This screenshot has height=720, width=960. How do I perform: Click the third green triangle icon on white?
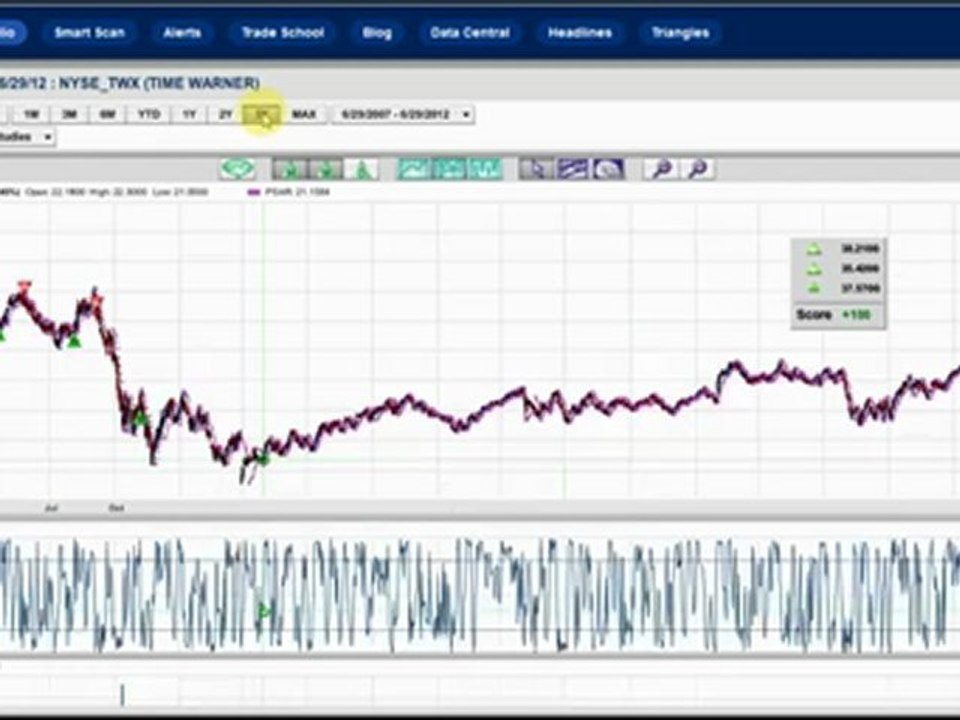361,169
